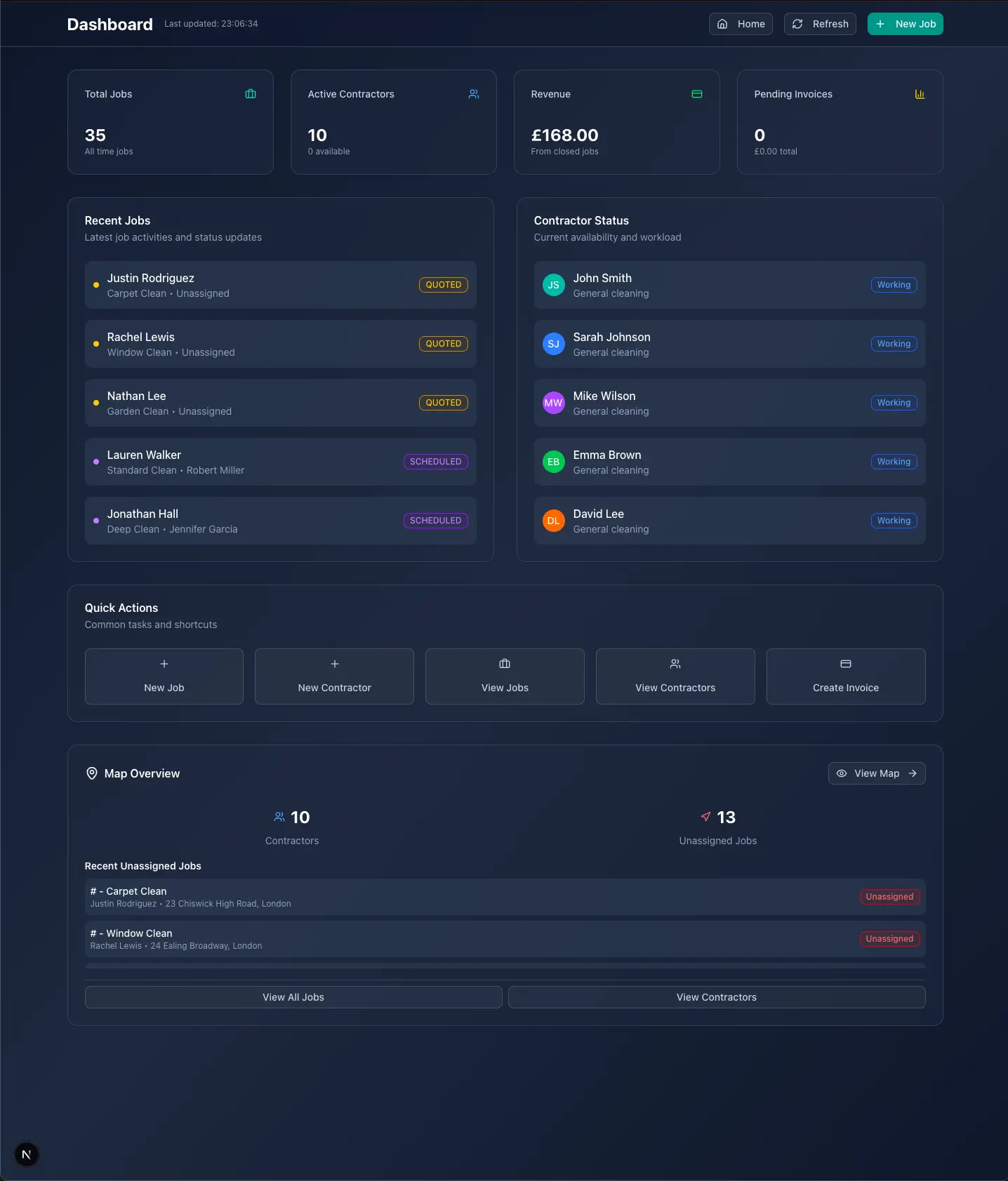Screen dimensions: 1008x1181
Task: Click the briefcase icon in Total Jobs card
Action: point(251,94)
